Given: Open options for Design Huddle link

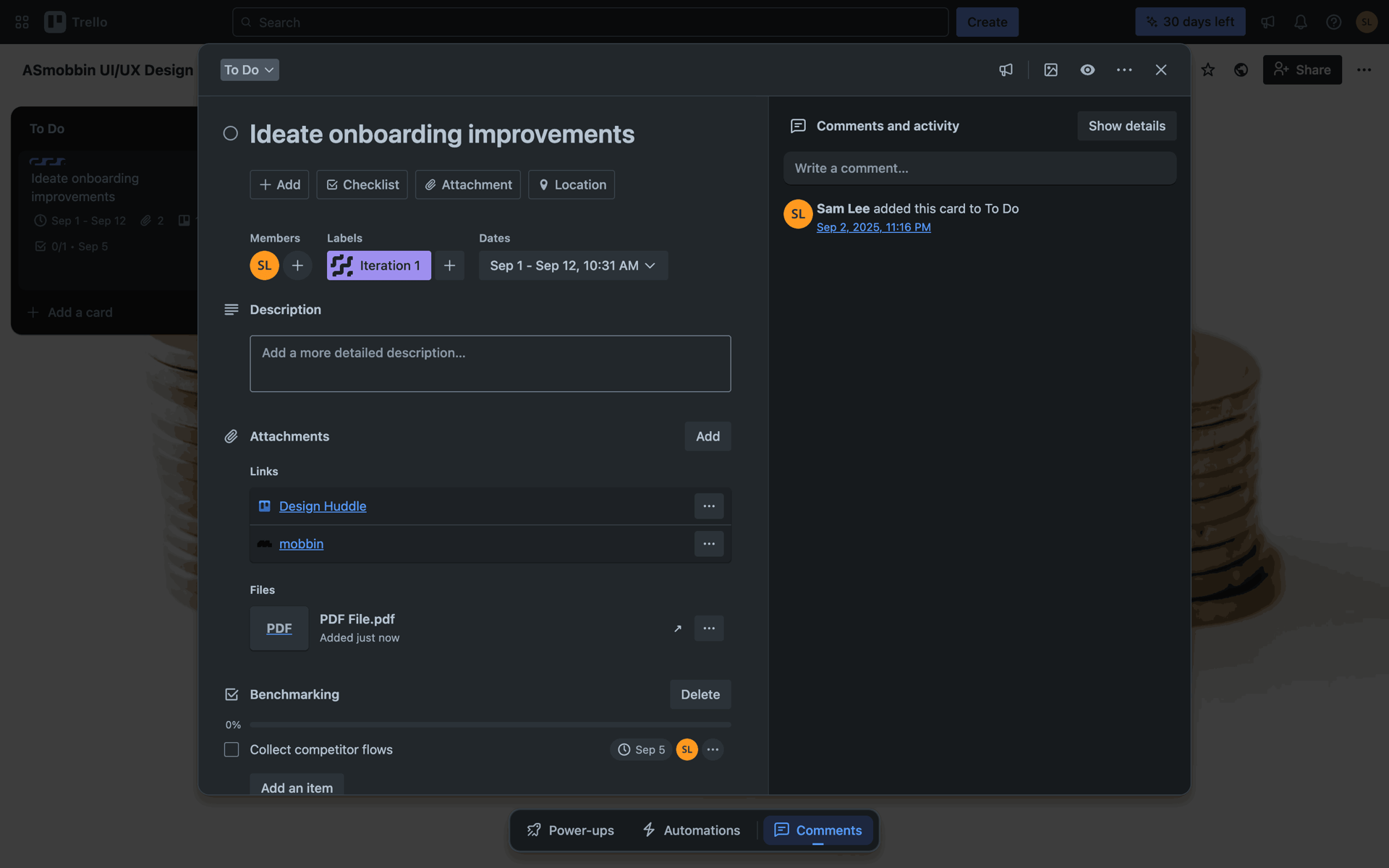Looking at the screenshot, I should (x=709, y=506).
